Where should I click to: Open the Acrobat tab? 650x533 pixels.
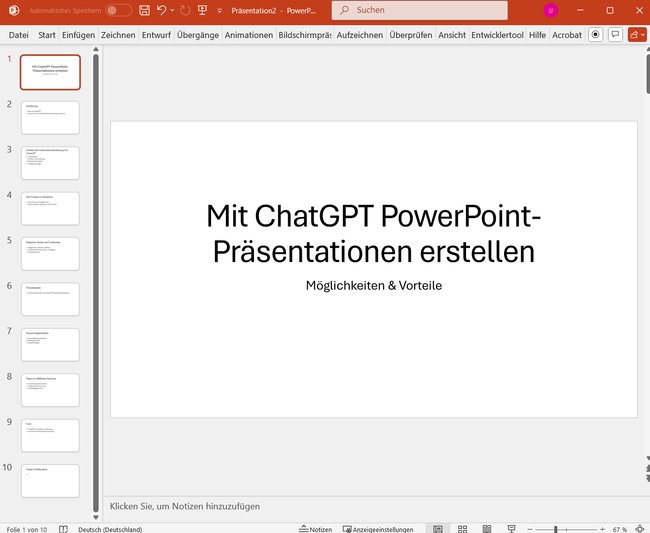(567, 35)
